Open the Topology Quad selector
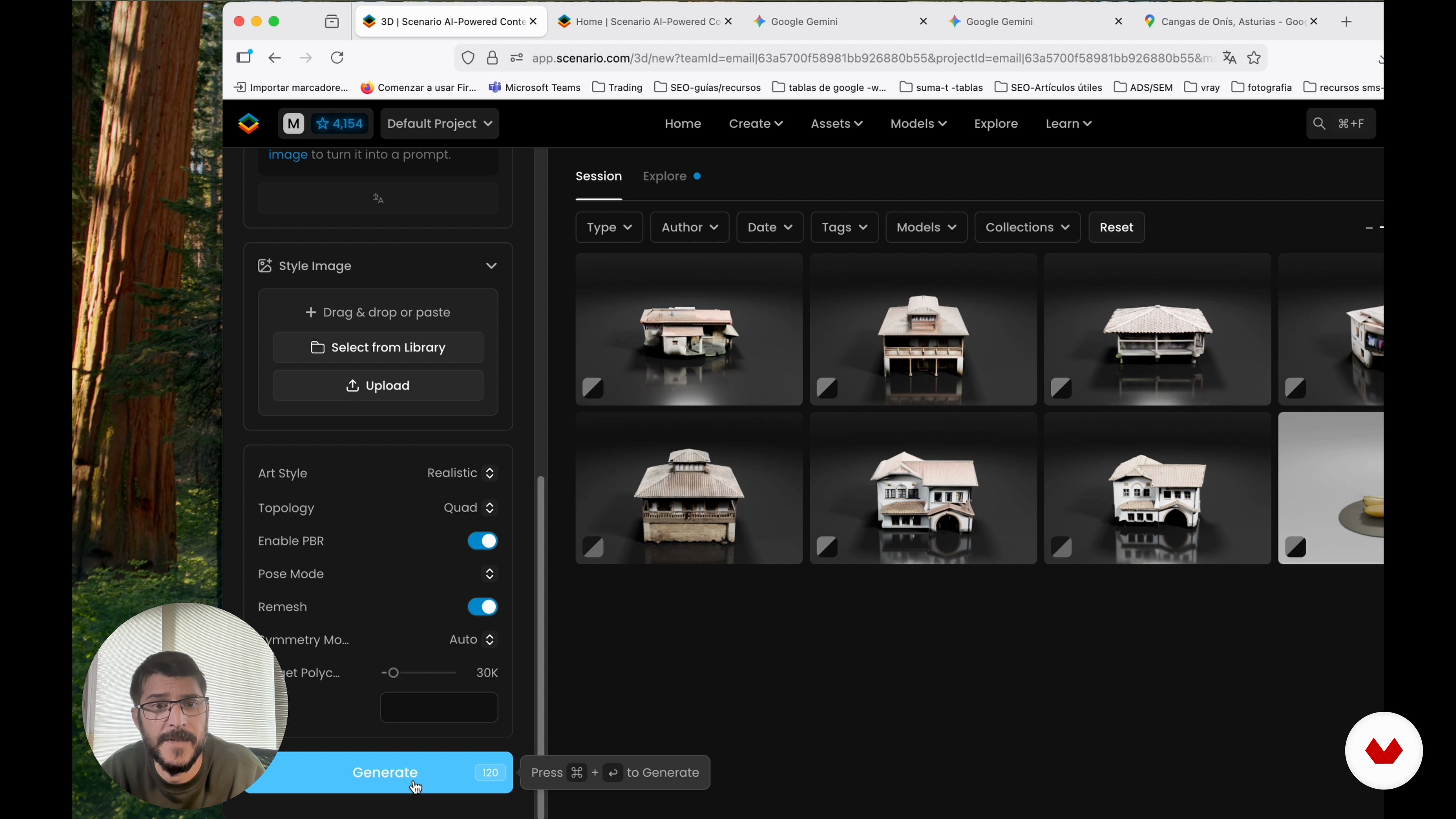This screenshot has width=1456, height=819. (470, 508)
